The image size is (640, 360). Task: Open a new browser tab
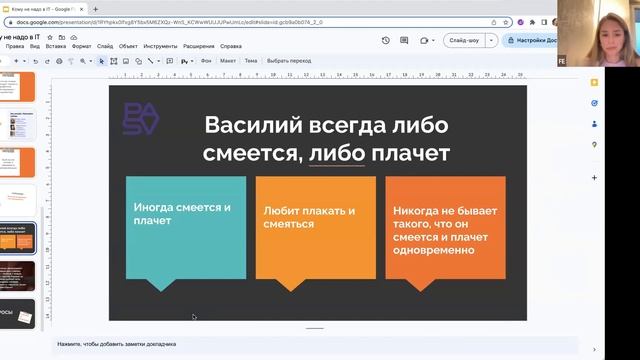click(96, 9)
